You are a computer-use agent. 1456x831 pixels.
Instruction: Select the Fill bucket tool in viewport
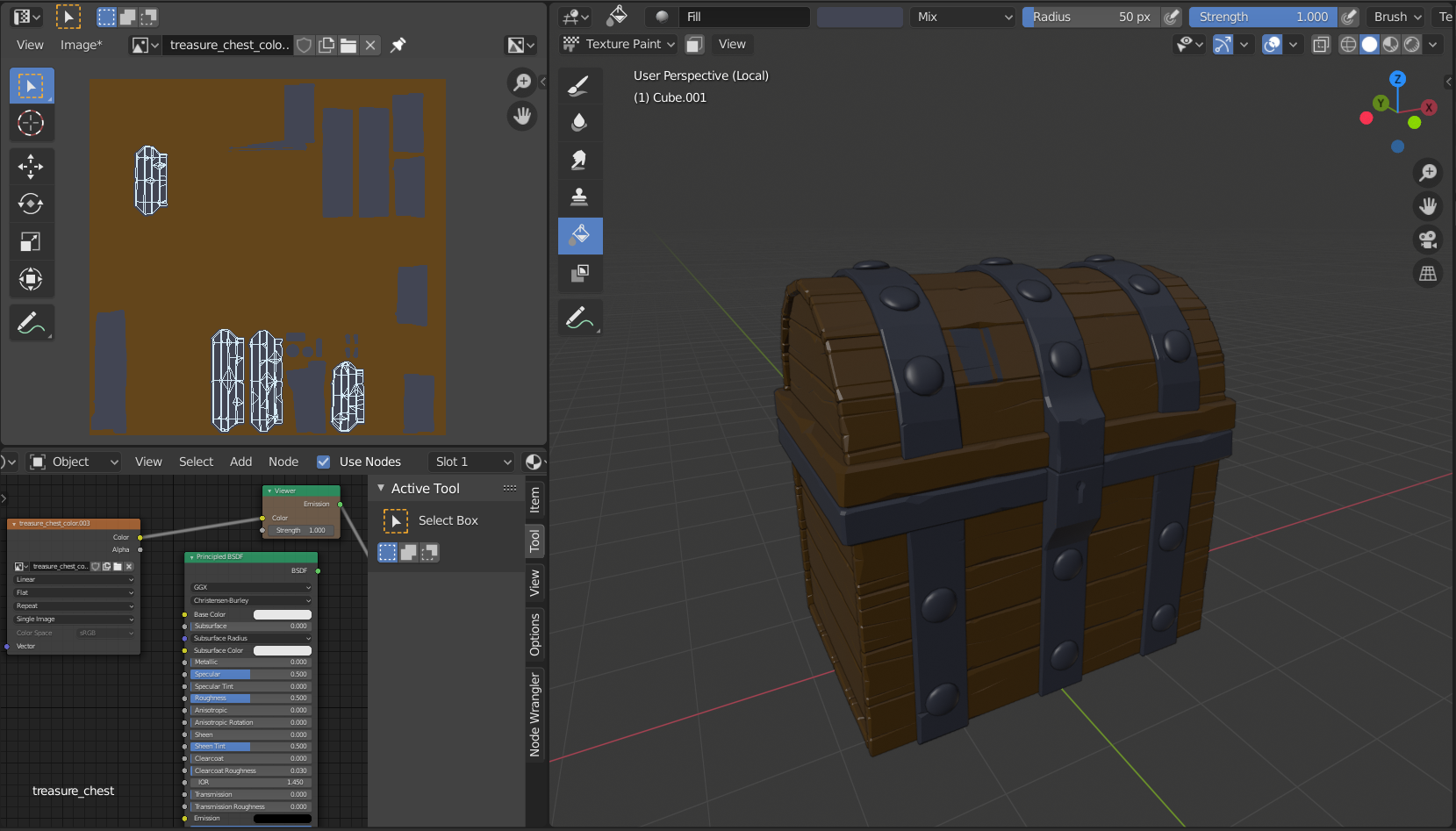(x=580, y=235)
